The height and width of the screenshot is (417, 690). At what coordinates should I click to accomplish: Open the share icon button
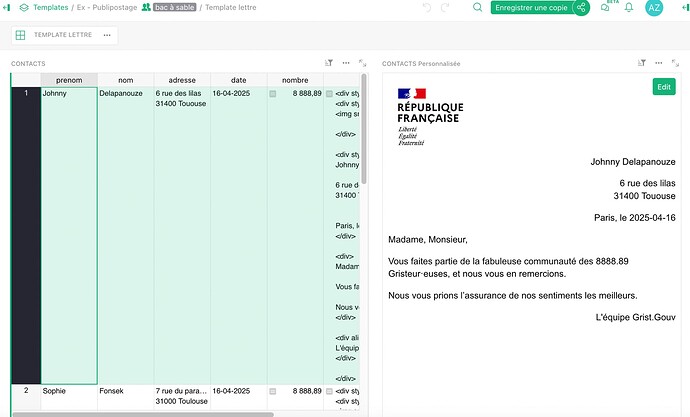(x=581, y=7)
